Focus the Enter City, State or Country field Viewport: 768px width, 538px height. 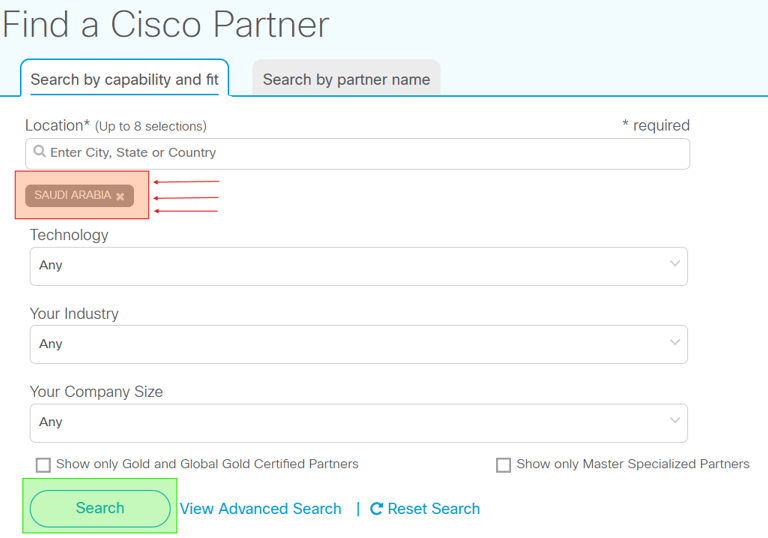358,153
